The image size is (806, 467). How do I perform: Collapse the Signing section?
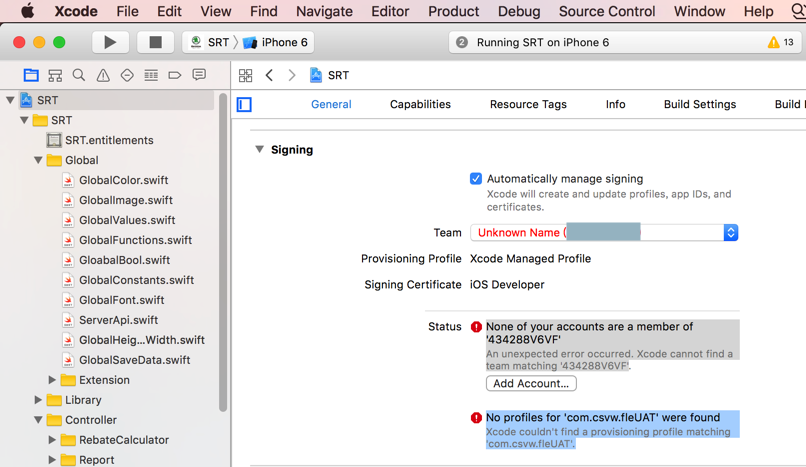pyautogui.click(x=260, y=150)
